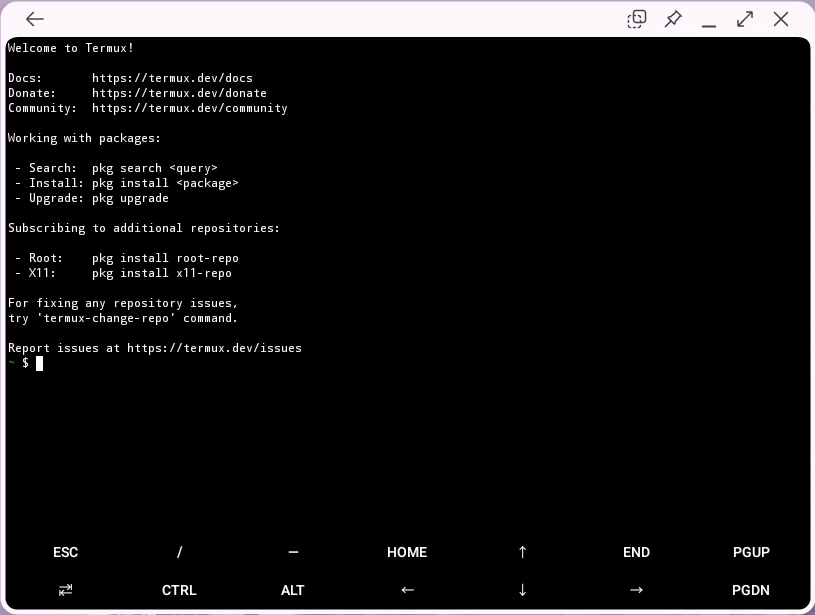Click 'Working with packages:' heading
This screenshot has height=615, width=815.
click(84, 138)
